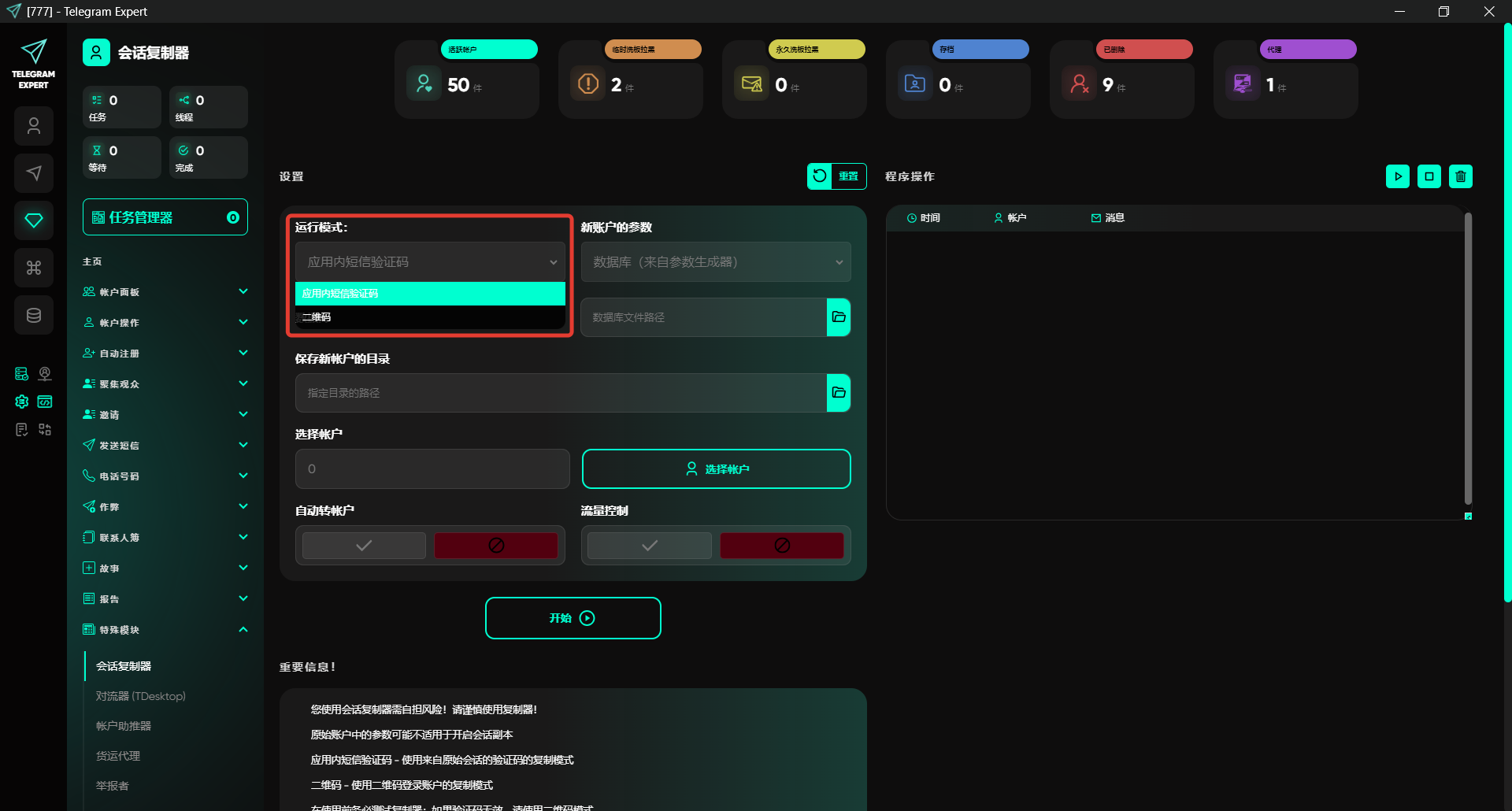Open 对流器 (TDesktop) submenu item
This screenshot has height=811, width=1512.
[x=141, y=696]
